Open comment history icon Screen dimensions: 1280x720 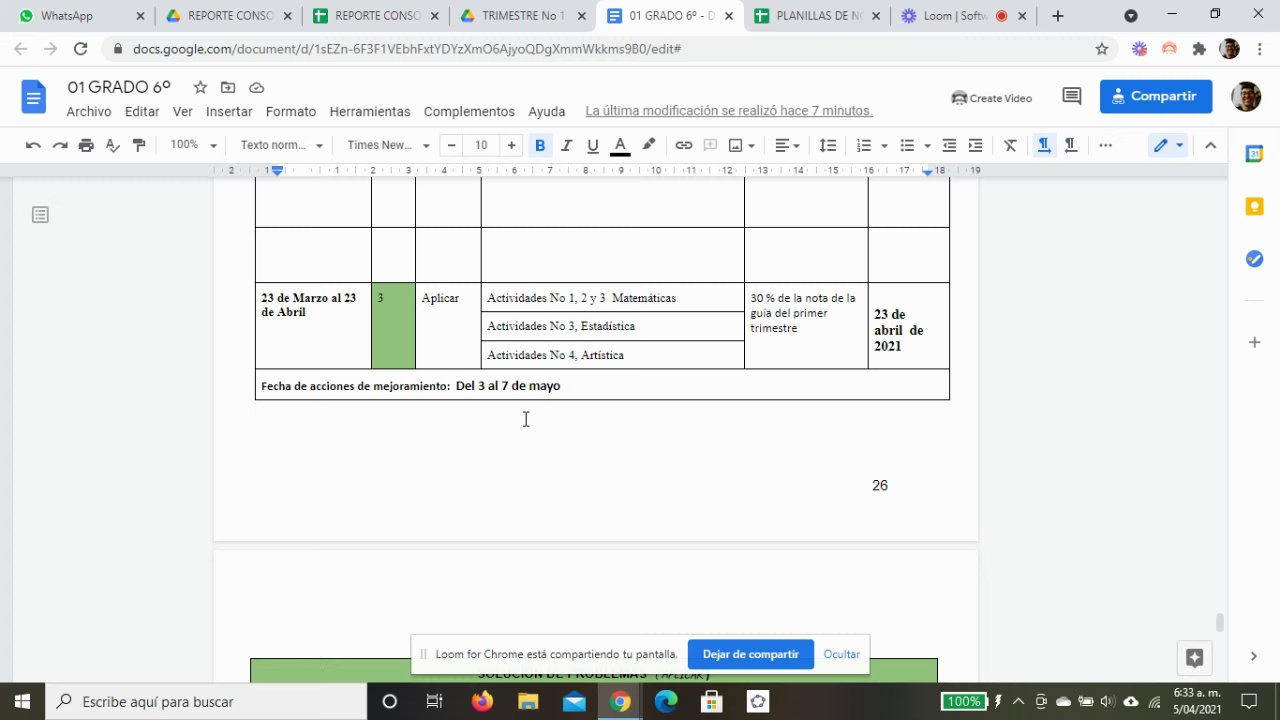pos(1072,97)
